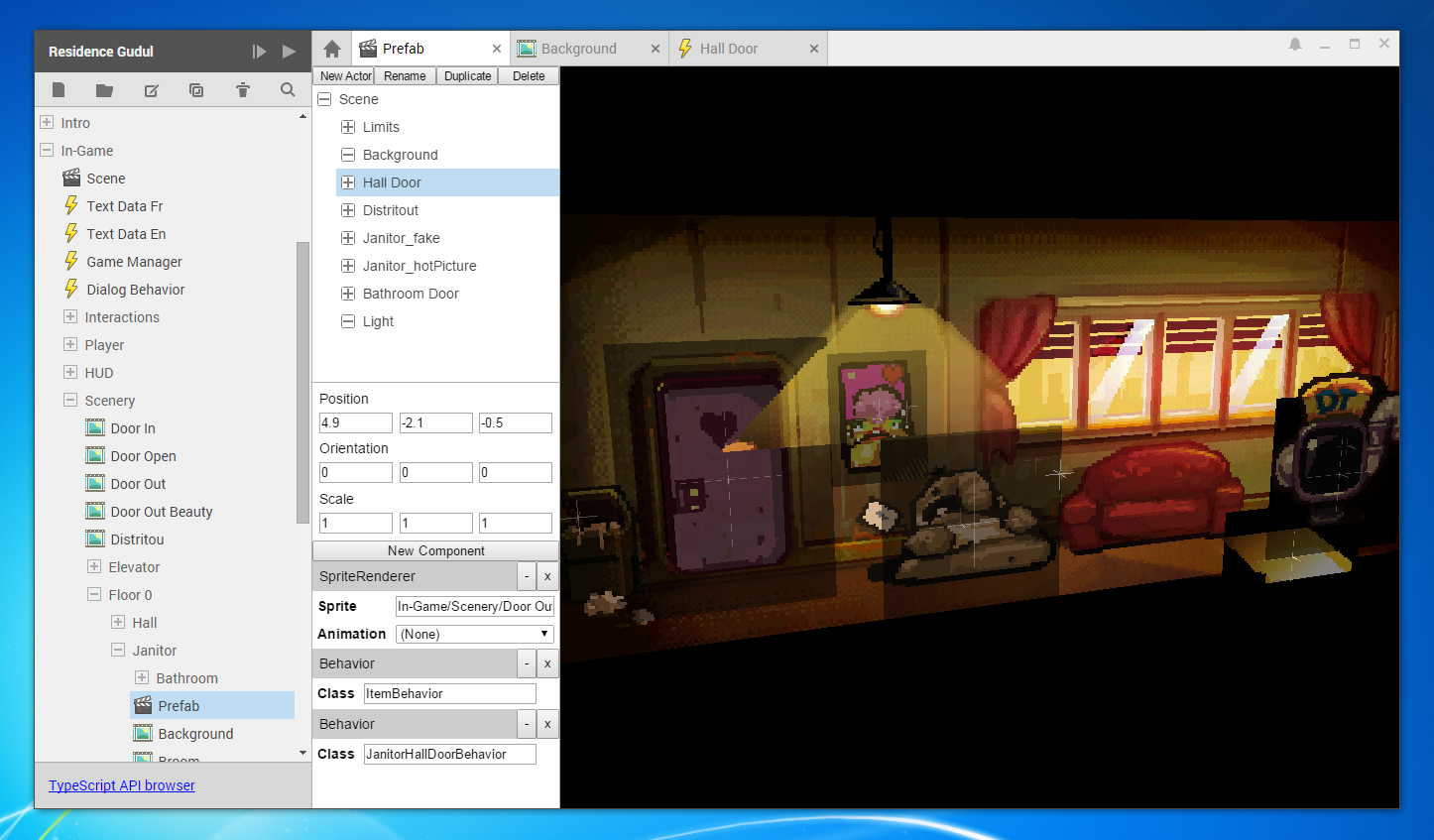Close the Hall Door tab
Viewport: 1434px width, 840px height.
click(814, 49)
